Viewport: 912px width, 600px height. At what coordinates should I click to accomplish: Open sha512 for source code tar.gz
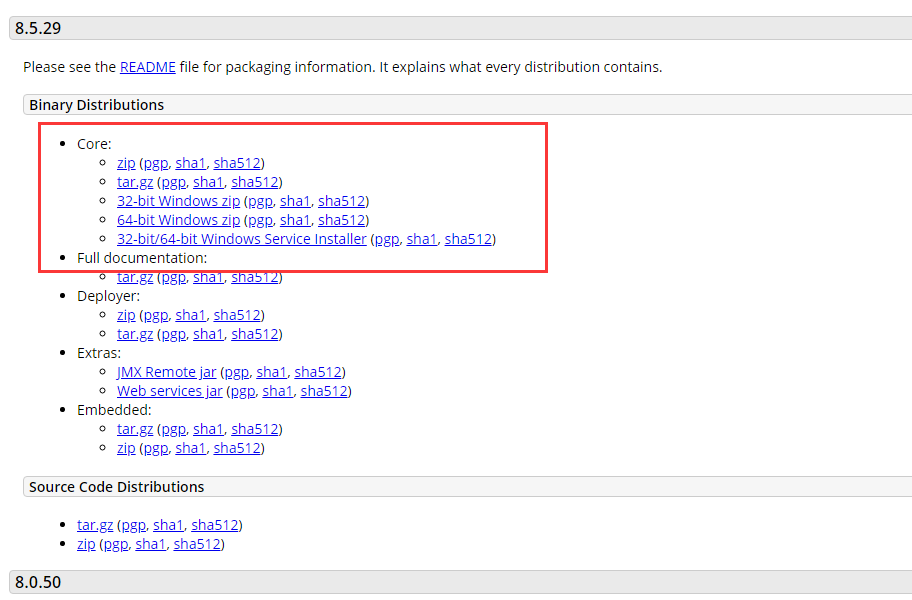pos(215,525)
